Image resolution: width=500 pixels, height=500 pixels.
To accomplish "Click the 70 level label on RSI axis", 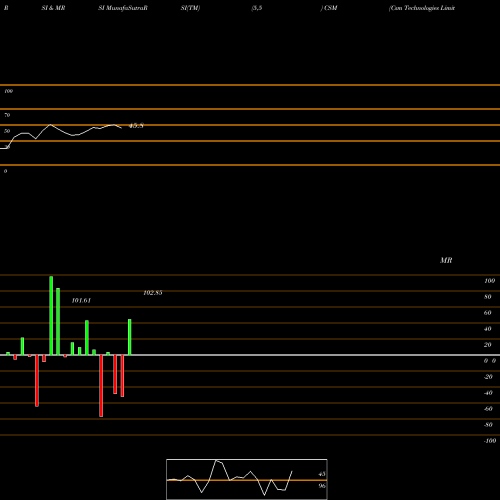I will 7,115.
